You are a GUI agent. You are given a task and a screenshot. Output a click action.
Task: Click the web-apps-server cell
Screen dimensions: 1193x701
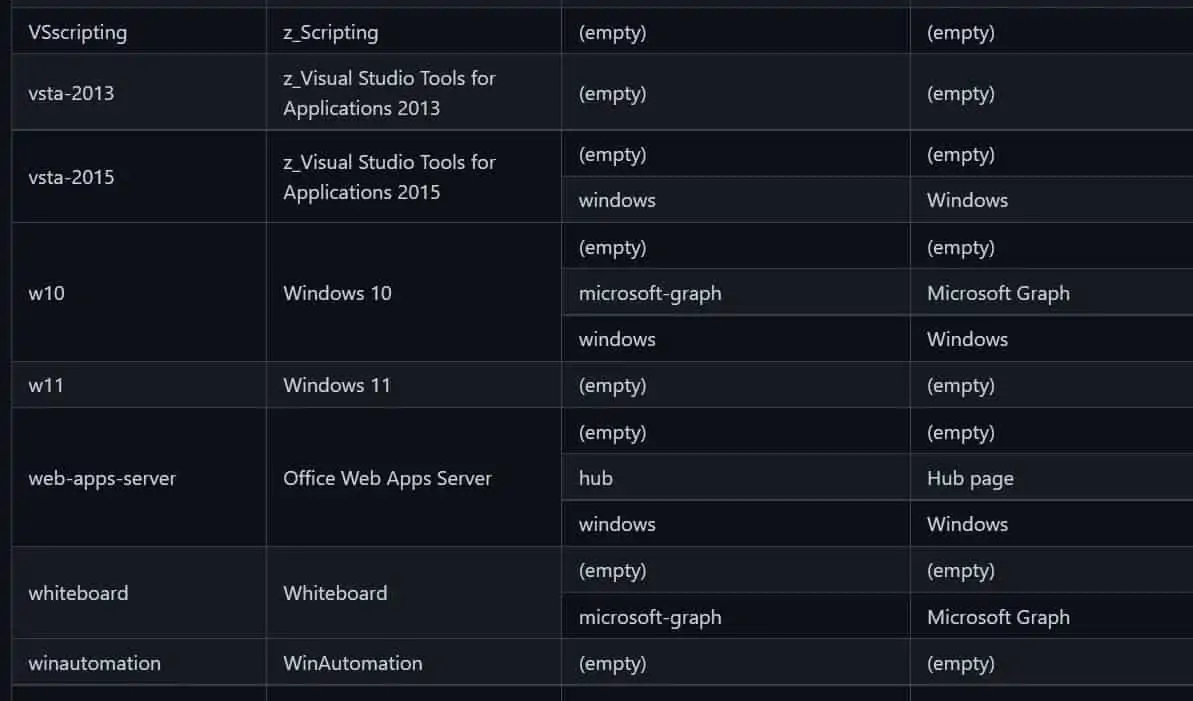pyautogui.click(x=102, y=478)
